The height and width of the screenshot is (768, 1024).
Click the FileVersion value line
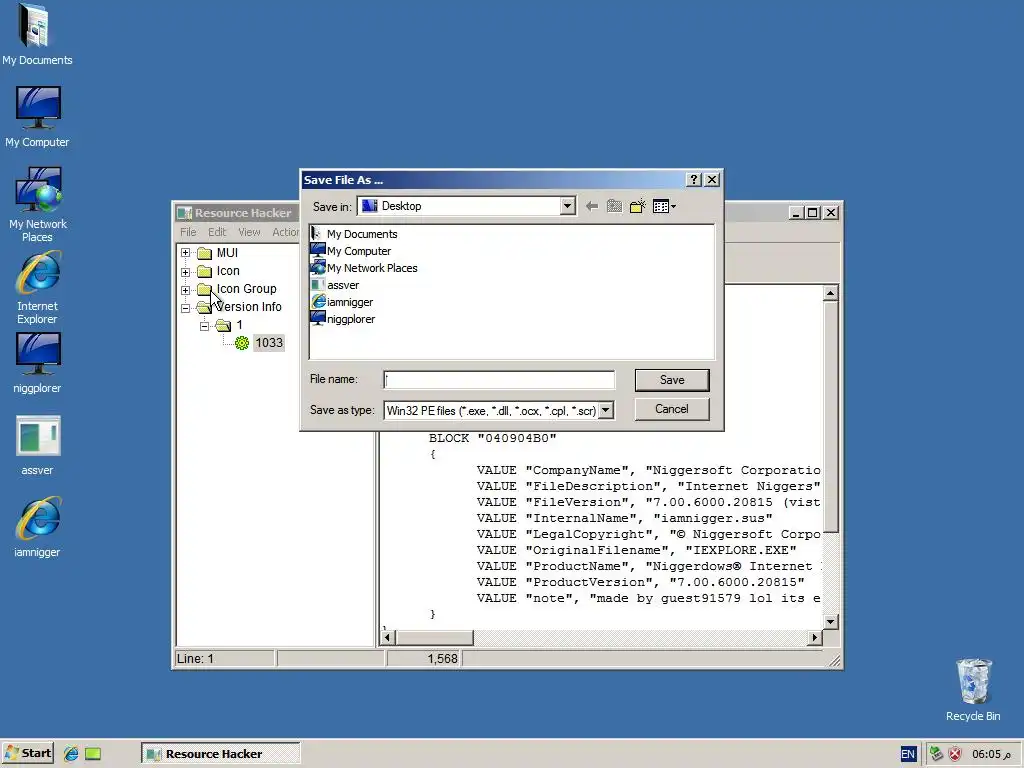(x=648, y=502)
